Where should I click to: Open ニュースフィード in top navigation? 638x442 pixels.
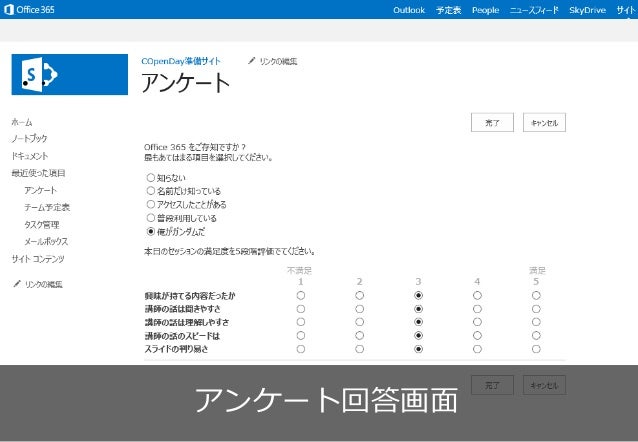534,10
